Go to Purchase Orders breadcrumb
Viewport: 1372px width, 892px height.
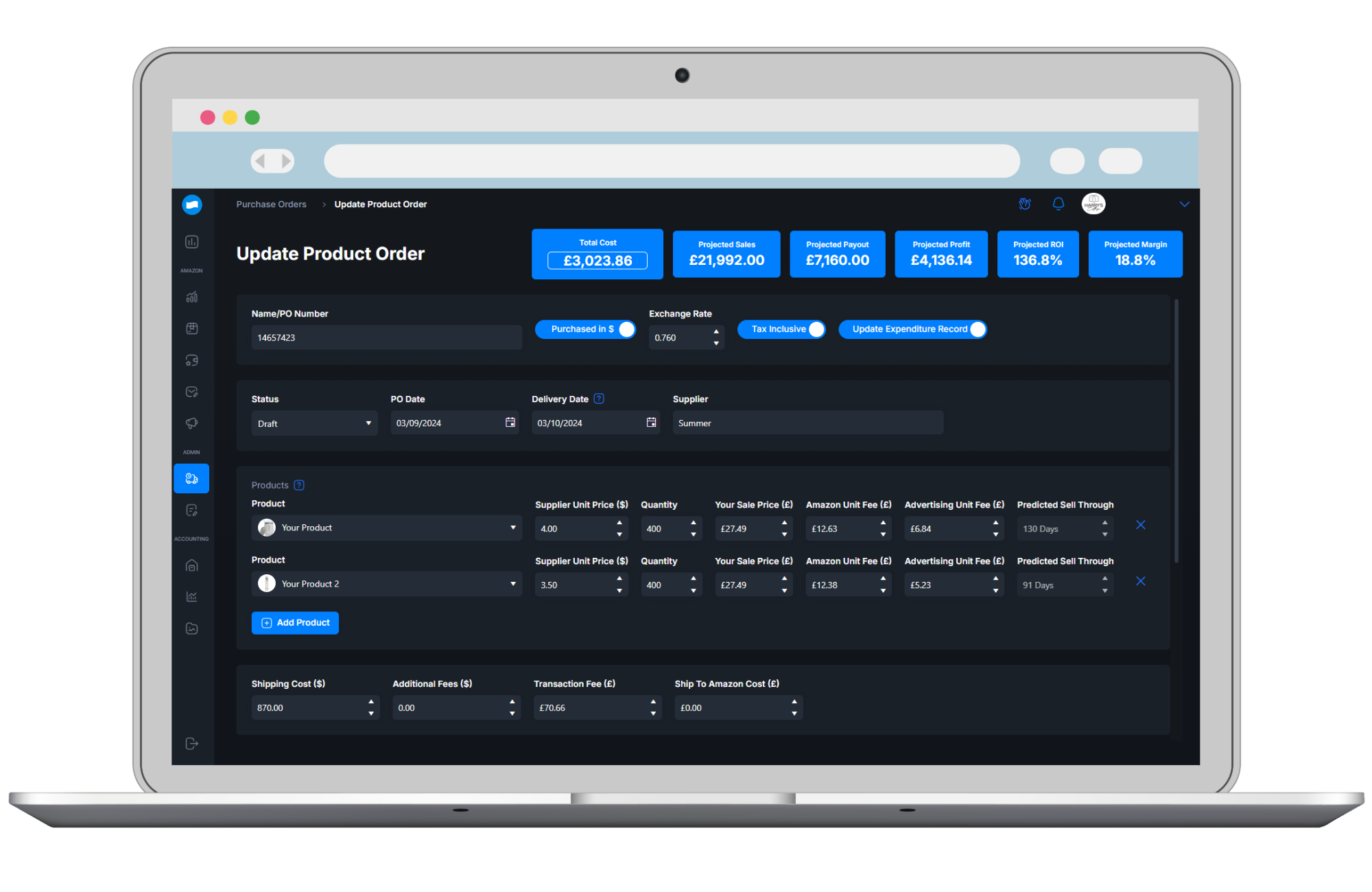pyautogui.click(x=272, y=204)
